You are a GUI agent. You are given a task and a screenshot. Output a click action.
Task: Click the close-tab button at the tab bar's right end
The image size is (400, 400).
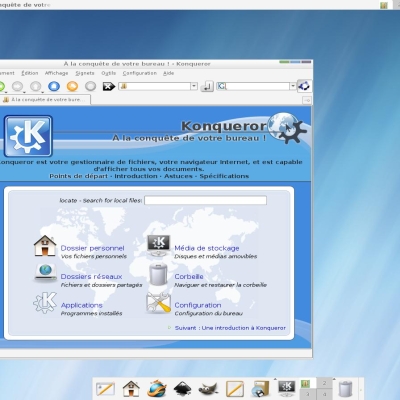(307, 100)
